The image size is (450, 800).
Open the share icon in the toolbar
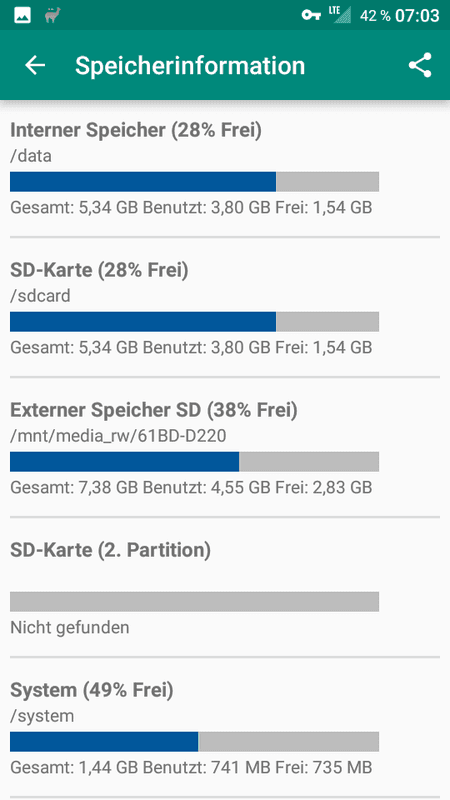(x=420, y=65)
